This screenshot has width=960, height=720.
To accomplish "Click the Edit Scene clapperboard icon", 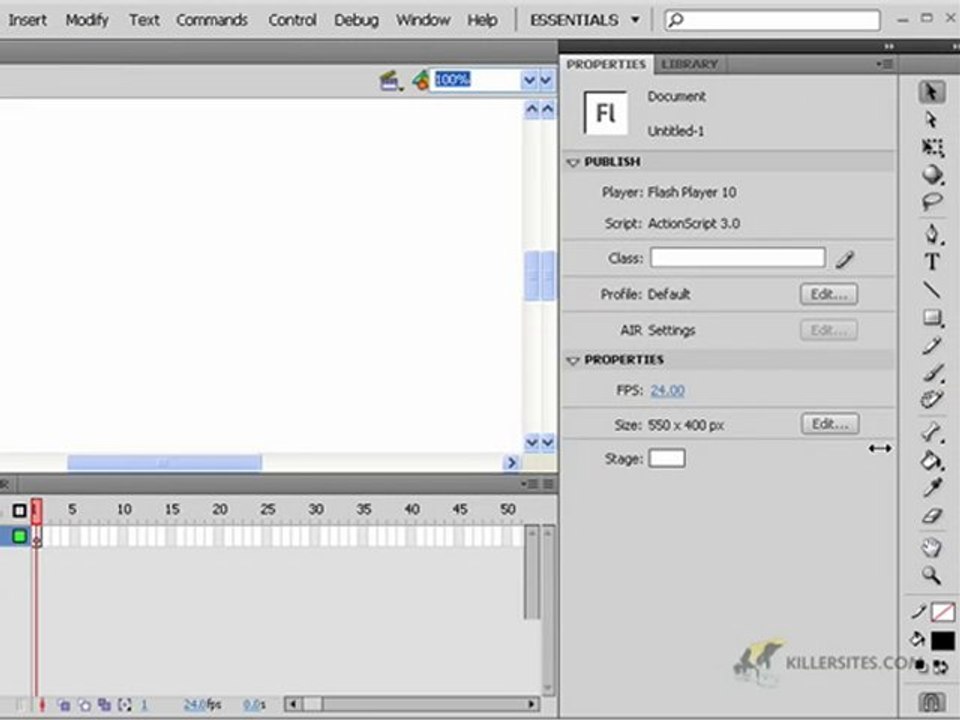I will tap(390, 81).
